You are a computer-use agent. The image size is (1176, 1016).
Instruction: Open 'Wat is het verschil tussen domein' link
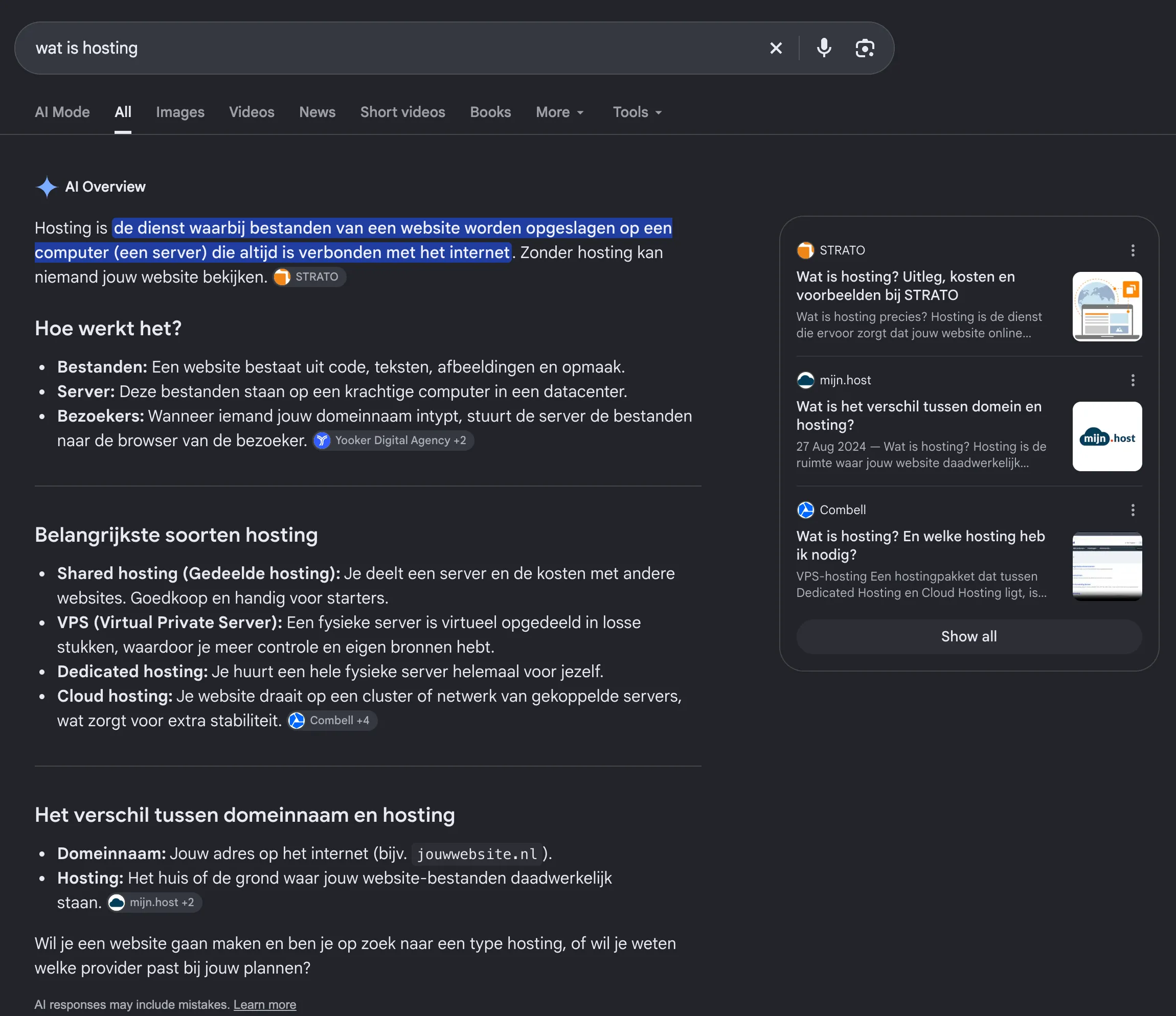[919, 416]
